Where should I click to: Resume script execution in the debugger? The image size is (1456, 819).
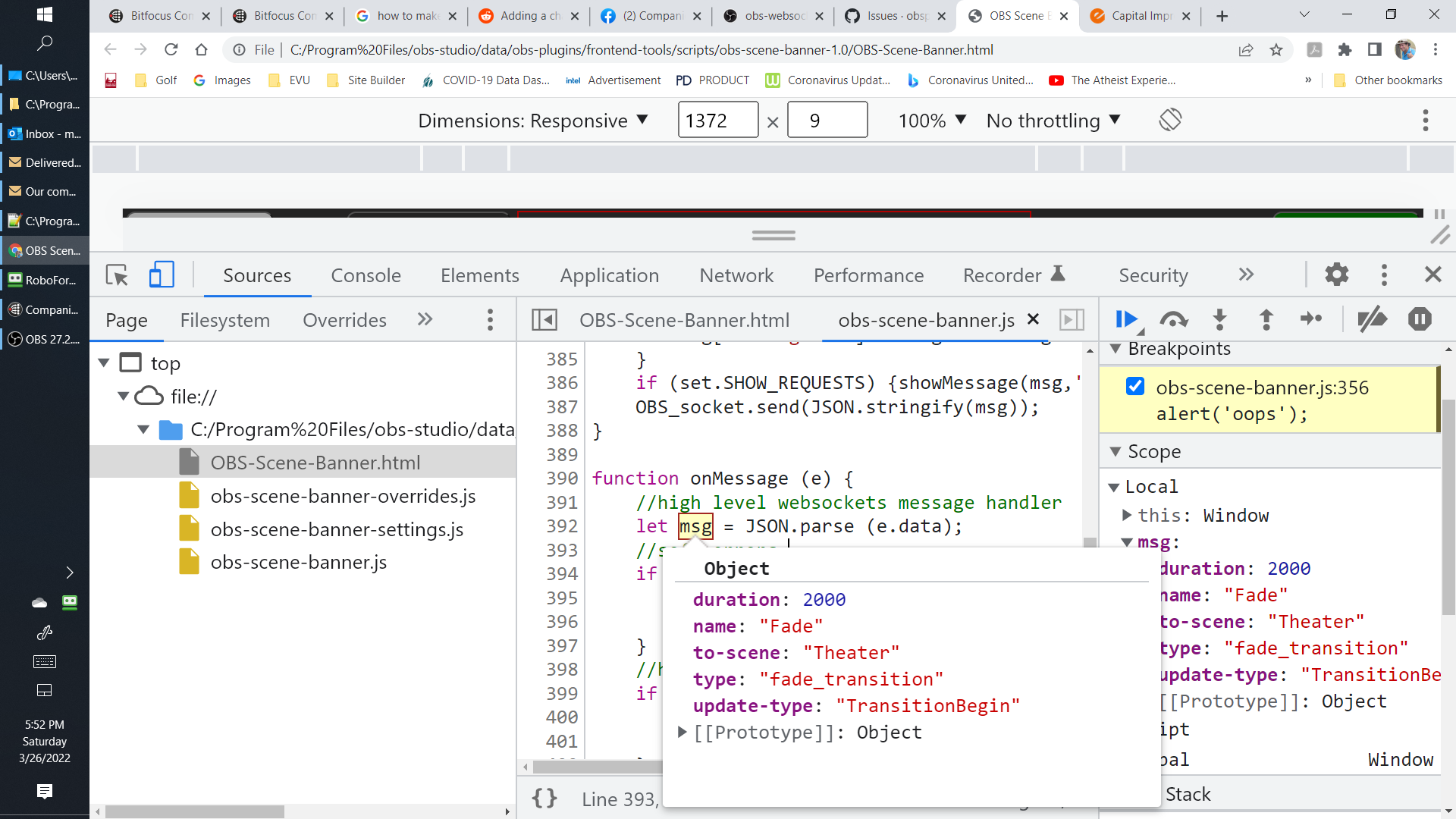(x=1127, y=319)
